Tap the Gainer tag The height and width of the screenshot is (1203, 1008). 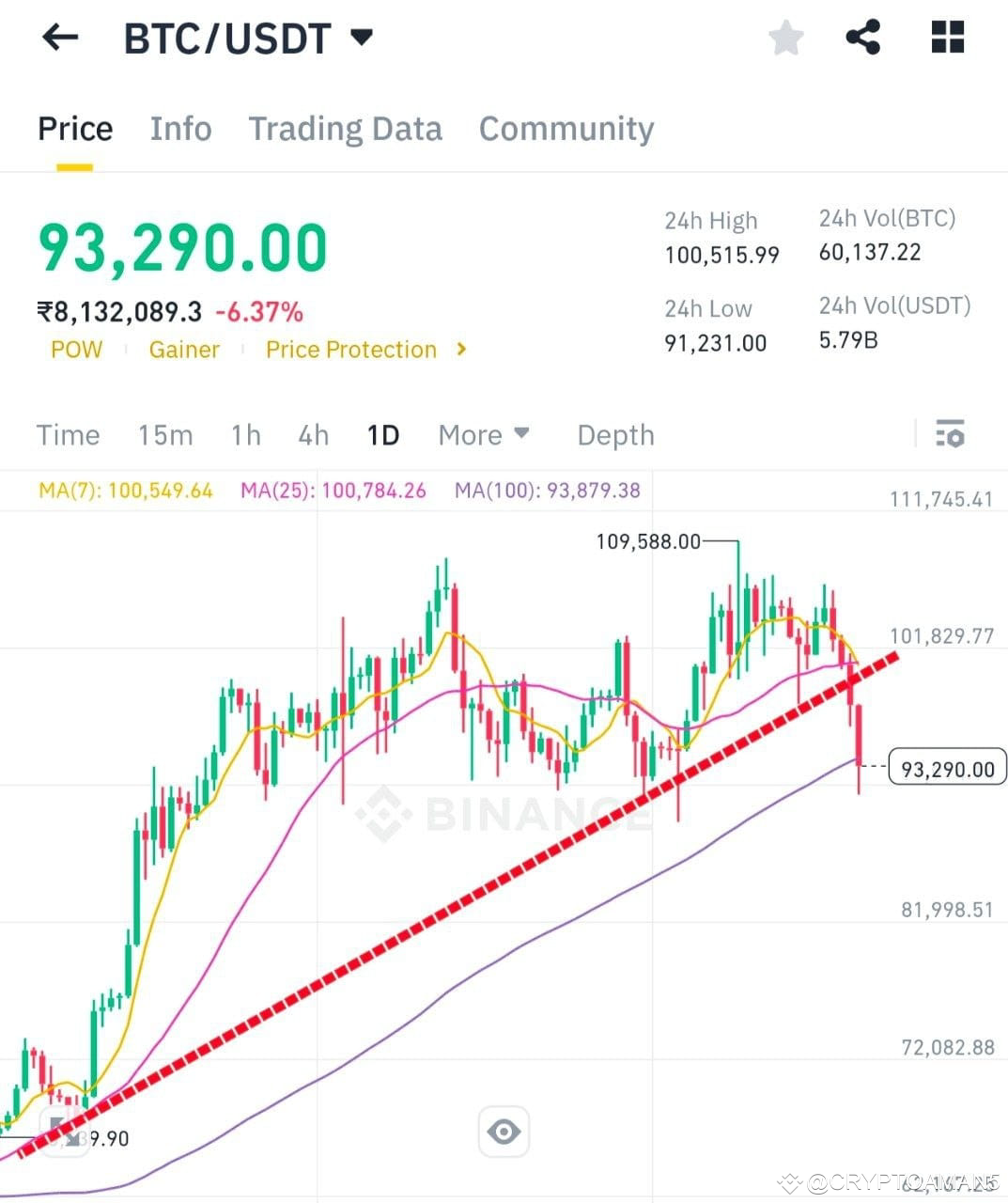pyautogui.click(x=184, y=350)
